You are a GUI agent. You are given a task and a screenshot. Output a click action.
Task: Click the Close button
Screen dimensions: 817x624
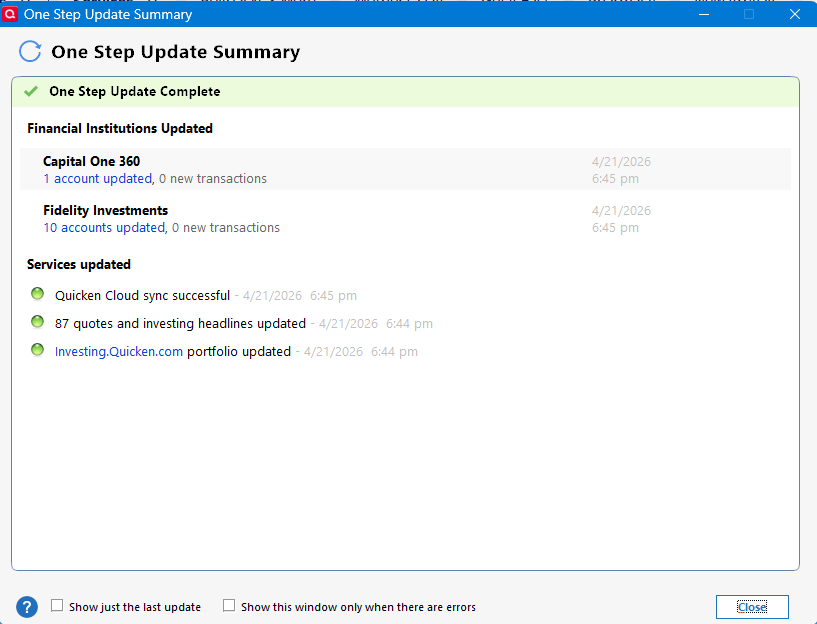coord(752,607)
